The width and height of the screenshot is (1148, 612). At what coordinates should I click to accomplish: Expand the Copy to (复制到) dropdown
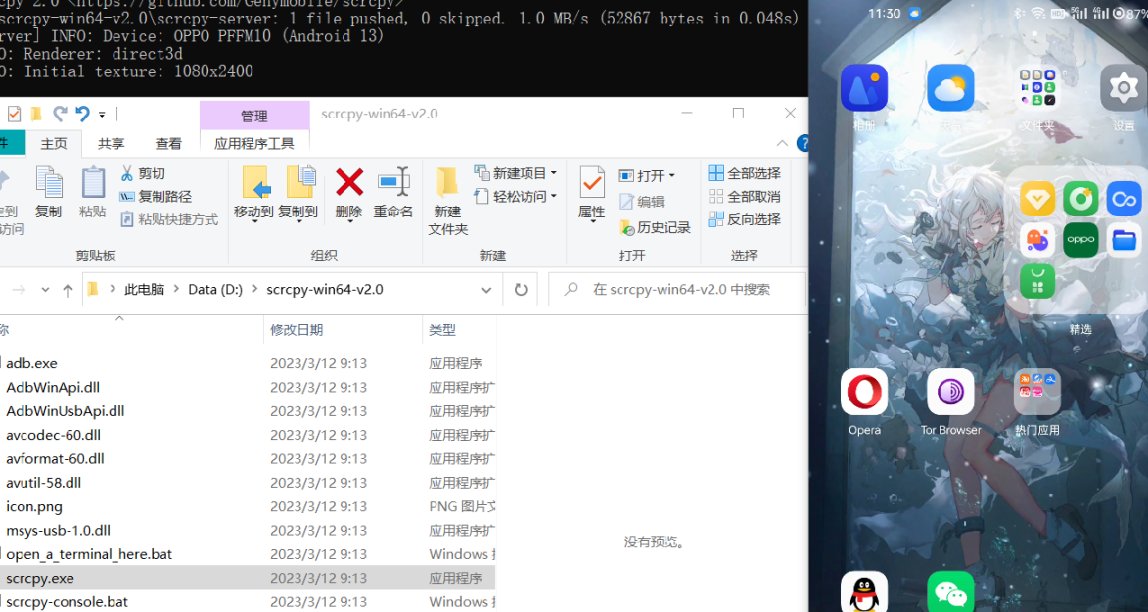tap(297, 220)
